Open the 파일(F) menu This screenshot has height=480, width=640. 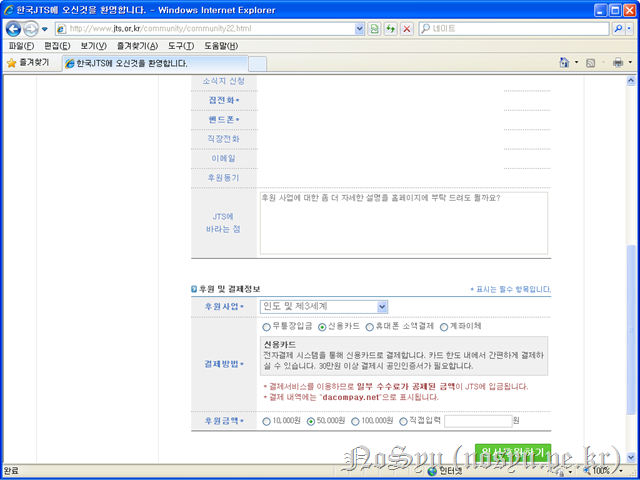20,46
